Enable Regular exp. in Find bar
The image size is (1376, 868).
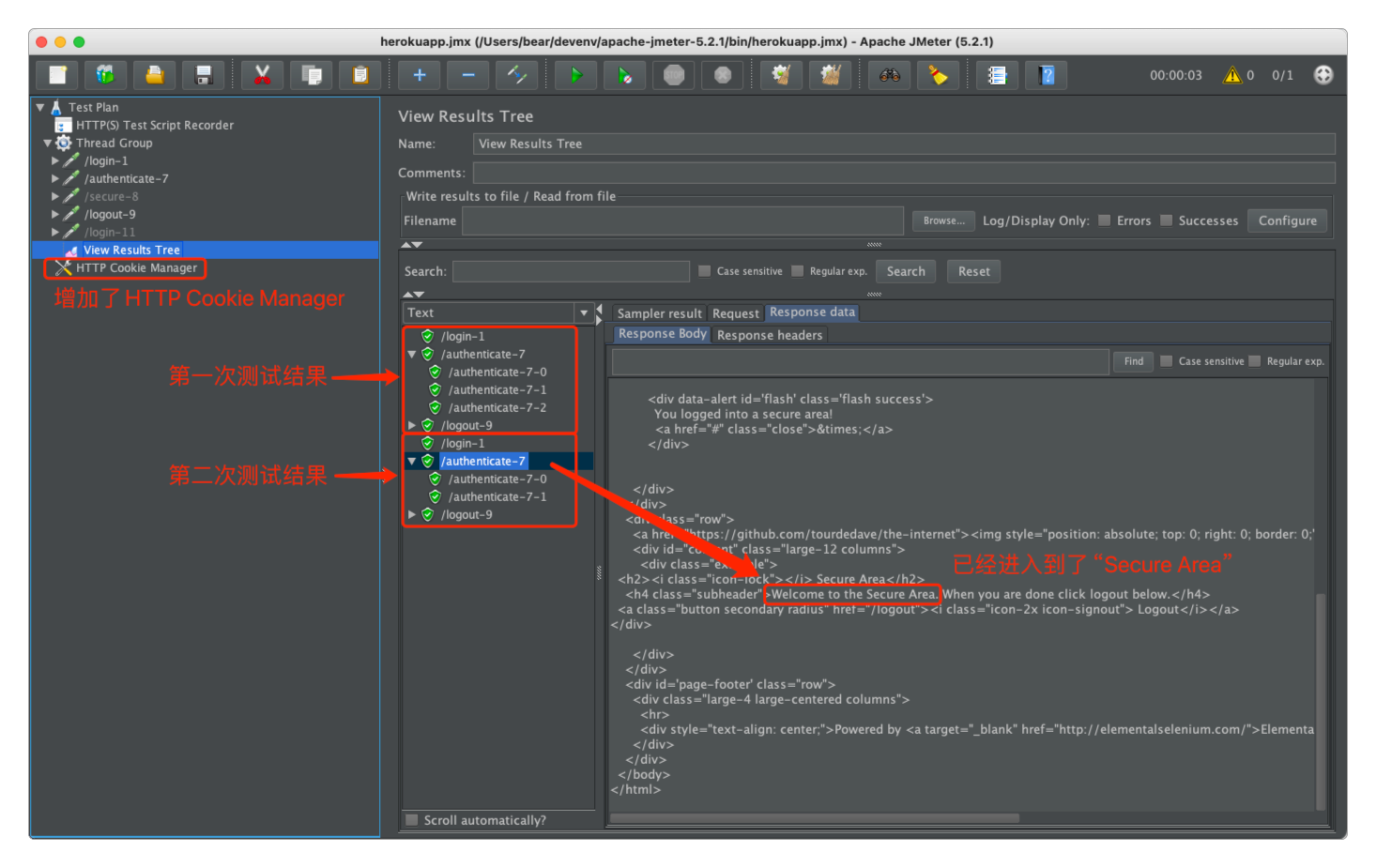coord(1255,361)
